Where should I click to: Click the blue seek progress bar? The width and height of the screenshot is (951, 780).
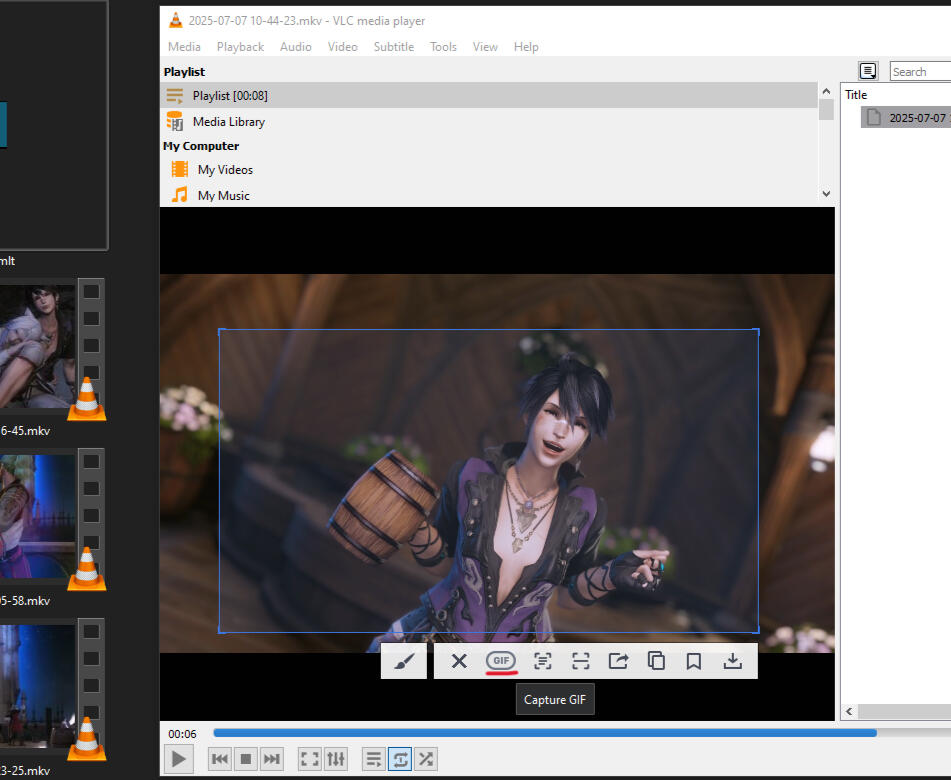click(545, 733)
